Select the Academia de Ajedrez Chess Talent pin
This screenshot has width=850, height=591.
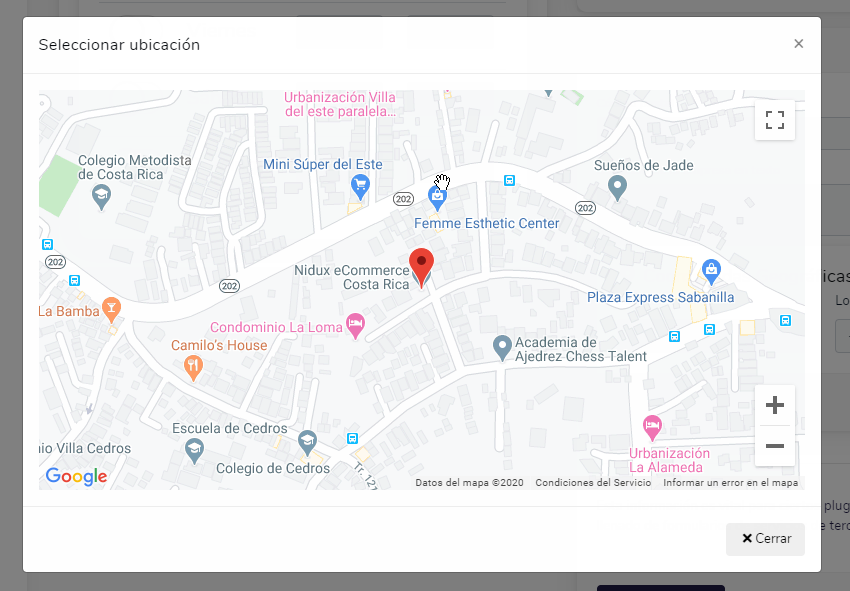click(502, 348)
